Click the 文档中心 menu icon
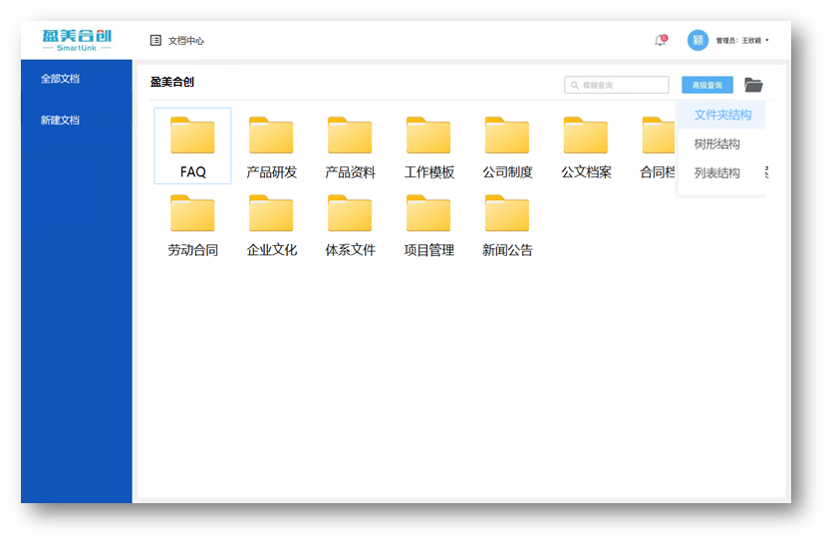Screen dimensions: 833x545 pos(156,41)
